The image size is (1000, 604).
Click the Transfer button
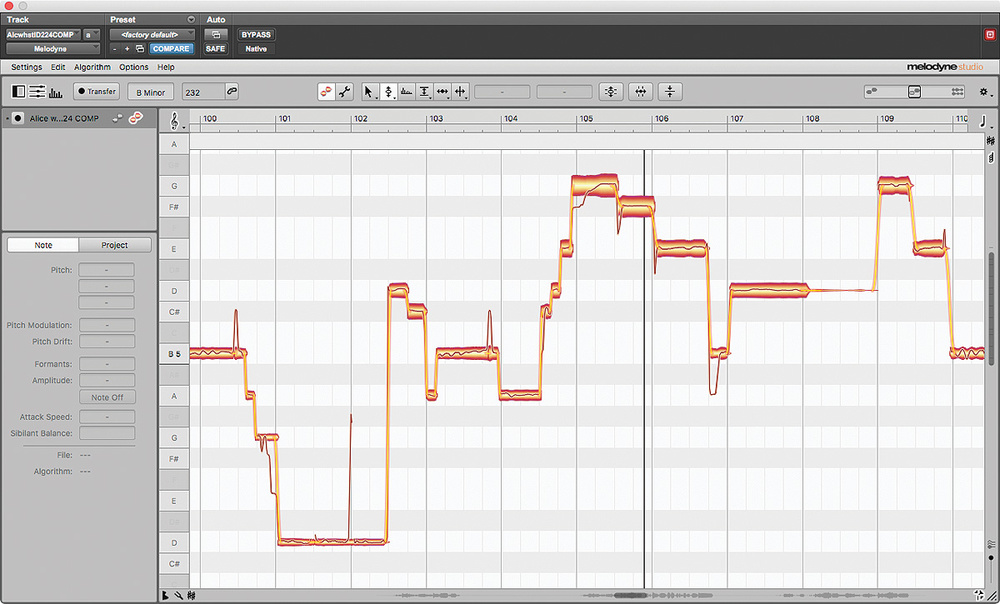point(96,92)
